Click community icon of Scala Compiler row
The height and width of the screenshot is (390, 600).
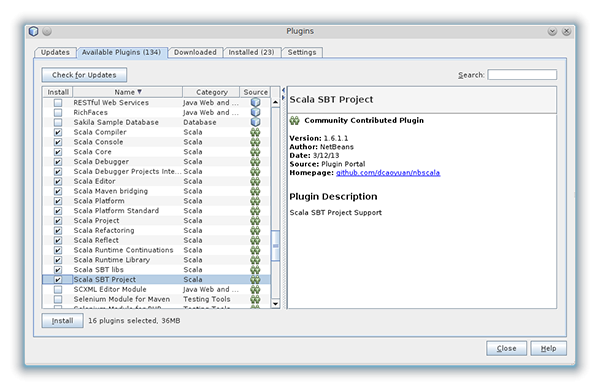[x=255, y=132]
